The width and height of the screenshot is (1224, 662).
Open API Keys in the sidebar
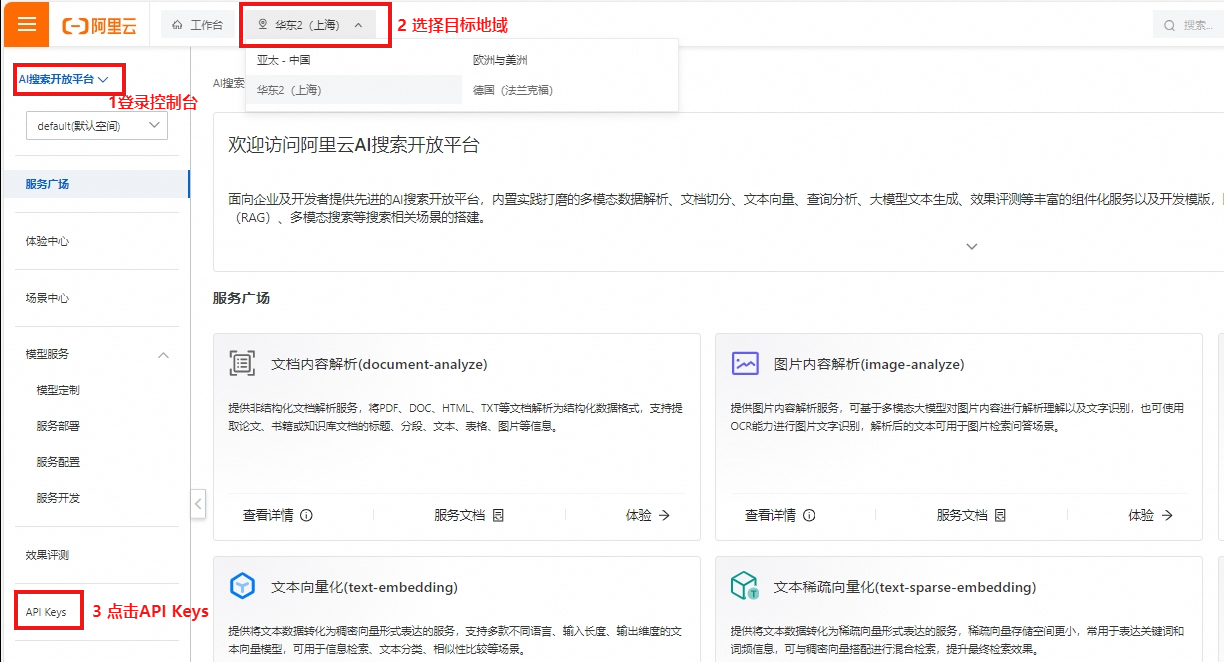tap(46, 612)
